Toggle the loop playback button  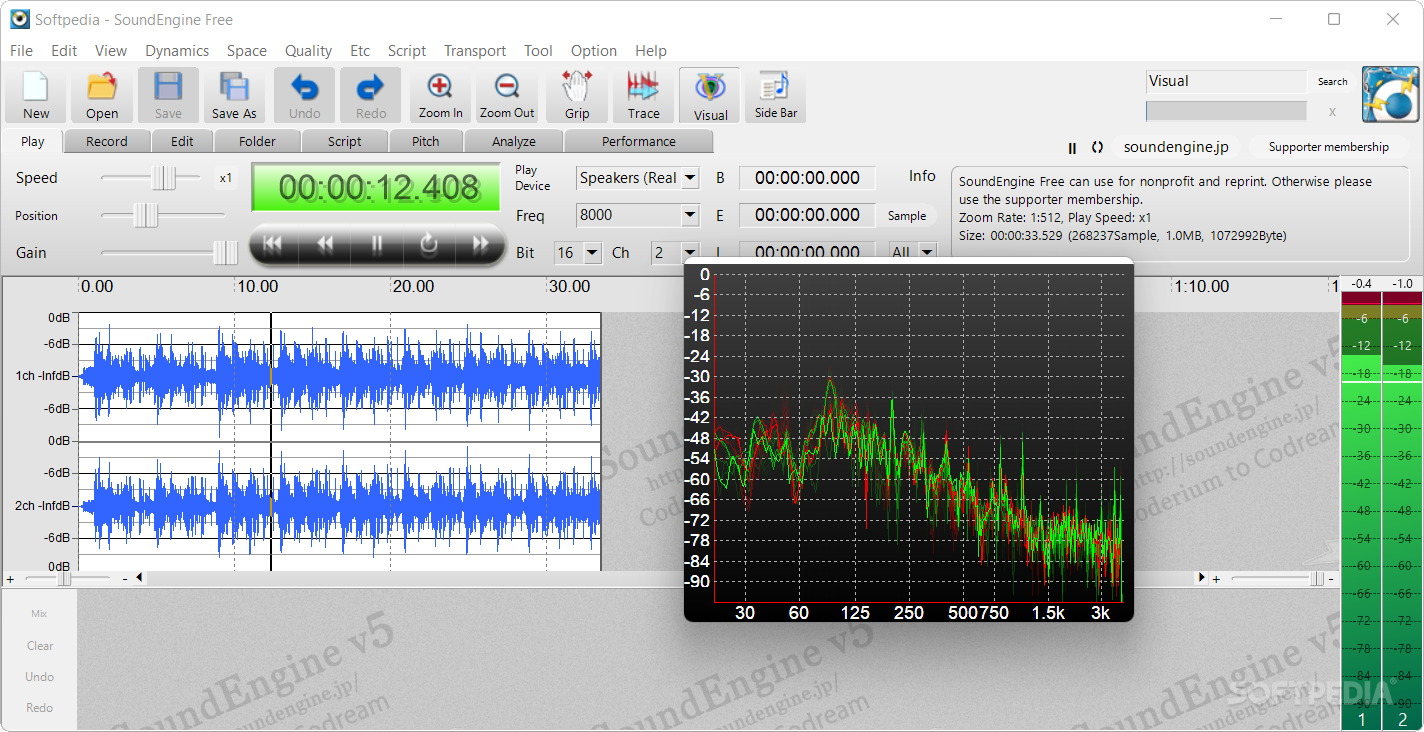429,243
